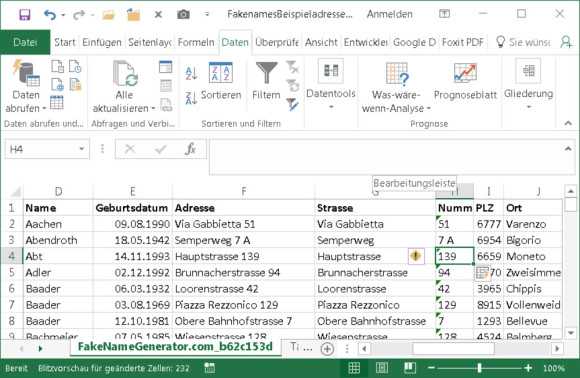Click the Save floppy disk icon
Screen dimensions: 580x378
(x=25, y=15)
